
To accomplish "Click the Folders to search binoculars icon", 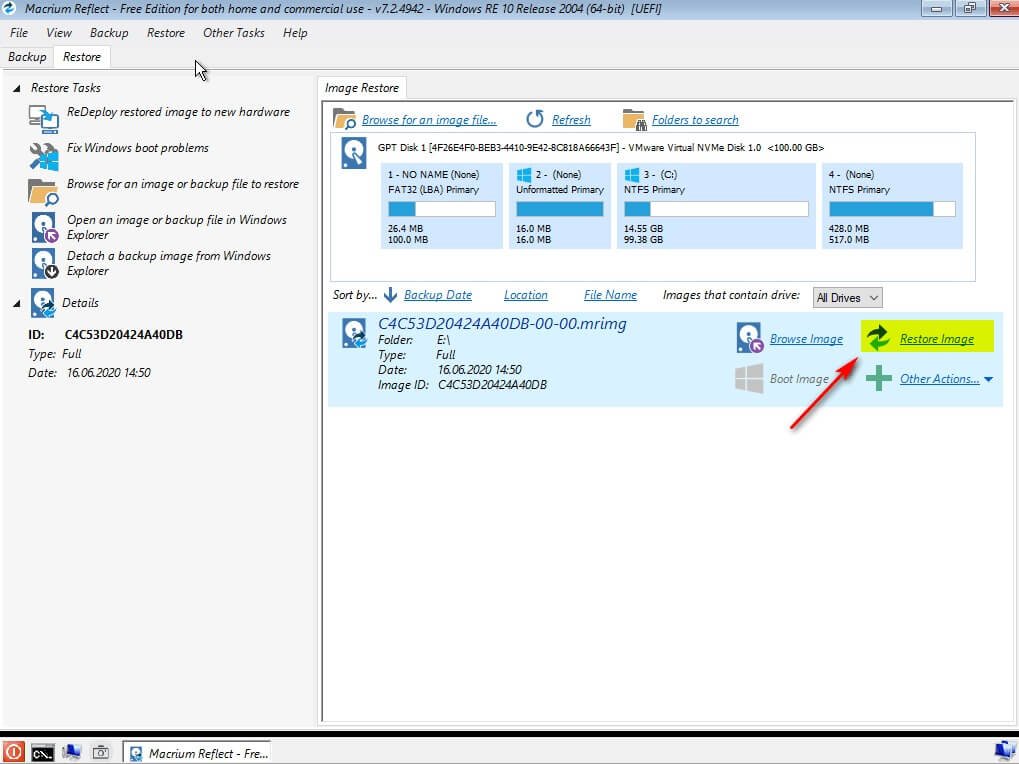I will (x=634, y=120).
